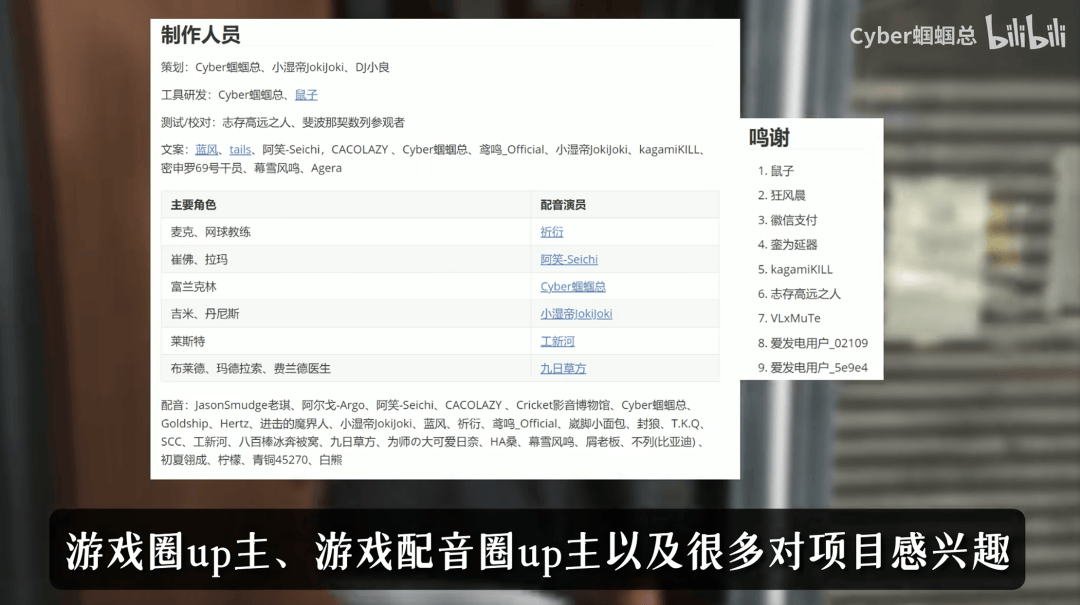Viewport: 1080px width, 605px height.
Task: Select the 主要角色 table column header
Action: (x=193, y=205)
